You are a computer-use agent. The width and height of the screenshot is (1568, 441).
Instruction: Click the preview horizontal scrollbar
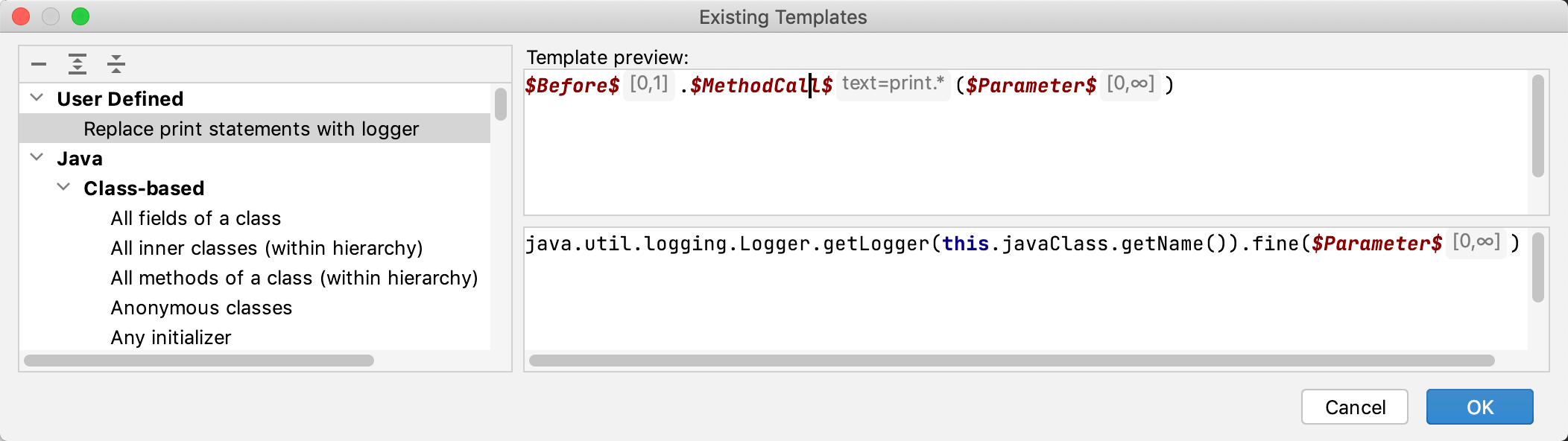coord(1012,361)
